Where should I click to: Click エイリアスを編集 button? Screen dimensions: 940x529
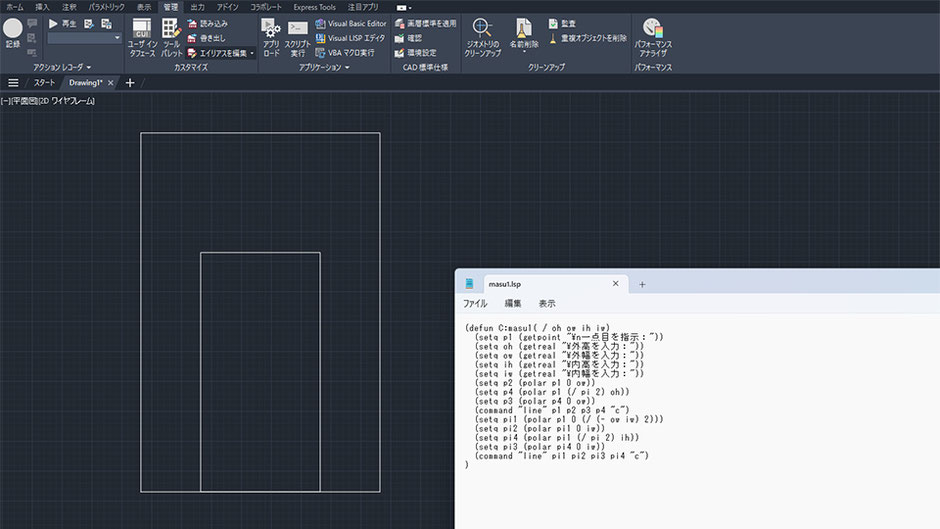coord(217,53)
